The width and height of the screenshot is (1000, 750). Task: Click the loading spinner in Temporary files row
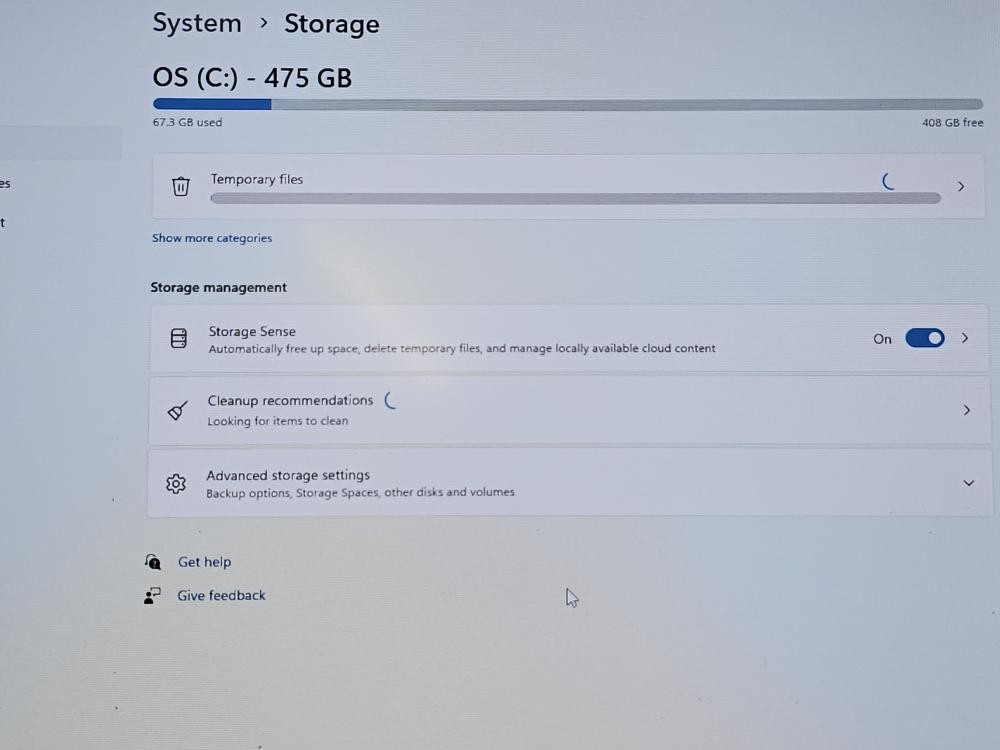[888, 181]
